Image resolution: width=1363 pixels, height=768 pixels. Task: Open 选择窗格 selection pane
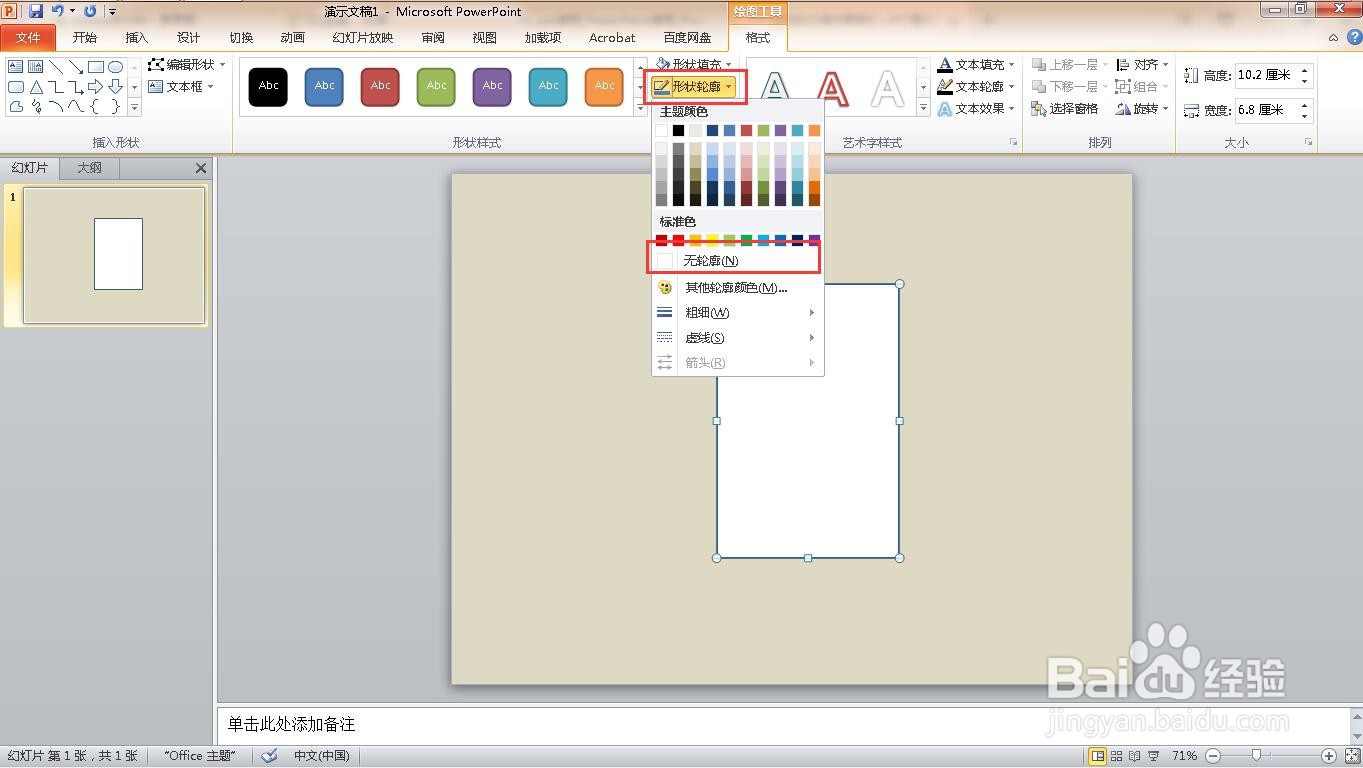click(1065, 108)
